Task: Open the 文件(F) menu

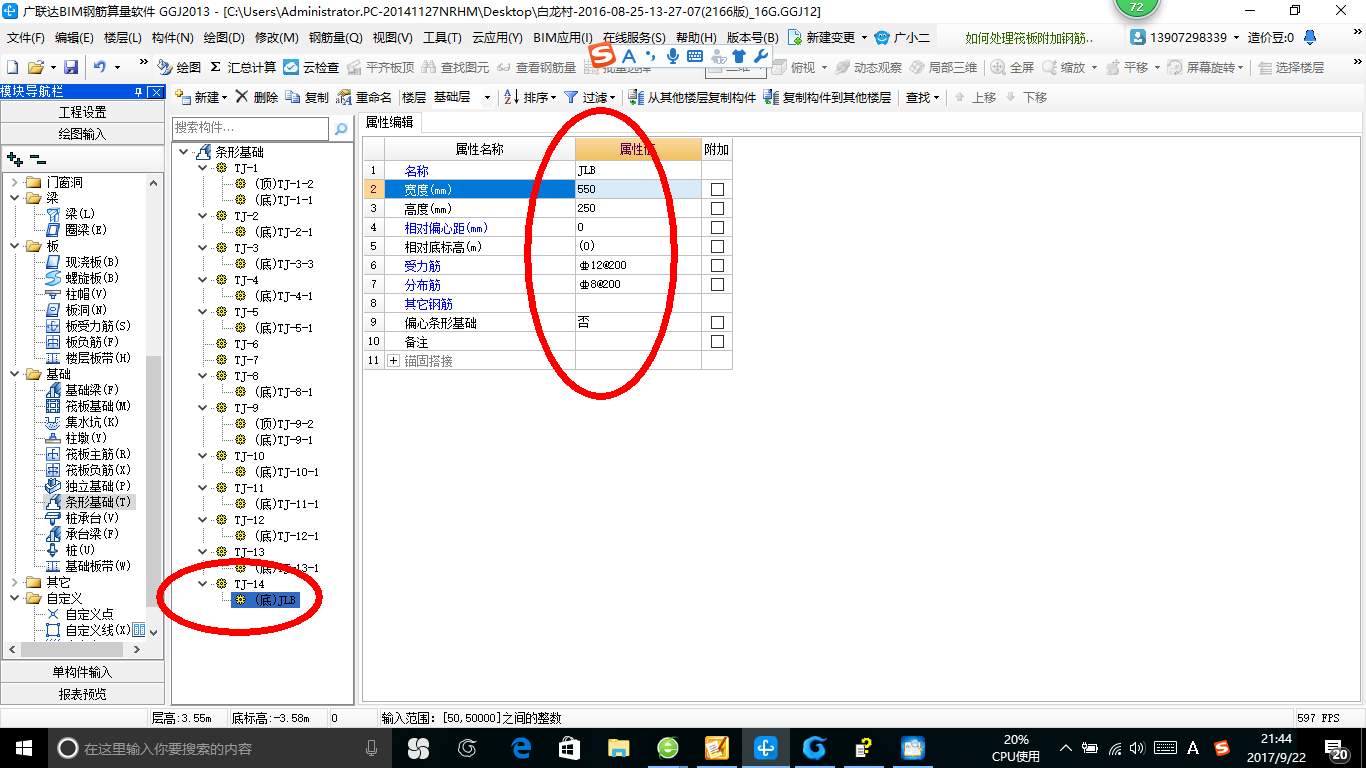Action: click(26, 38)
